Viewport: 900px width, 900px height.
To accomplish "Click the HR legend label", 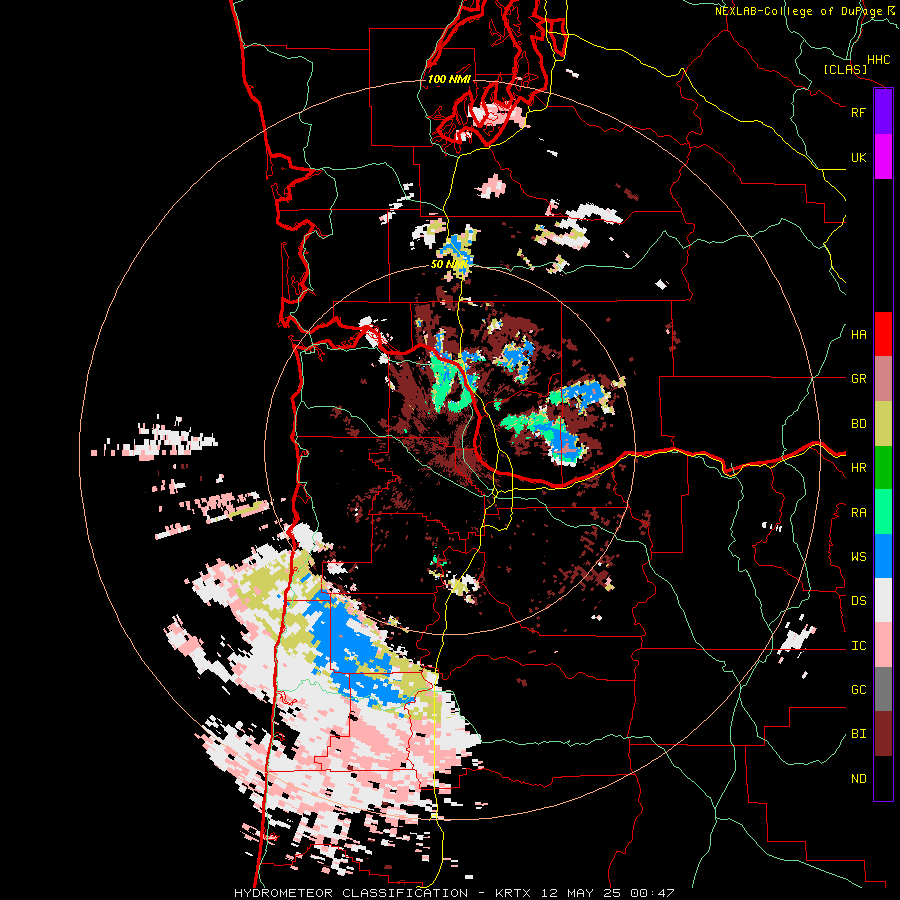I will 858,468.
